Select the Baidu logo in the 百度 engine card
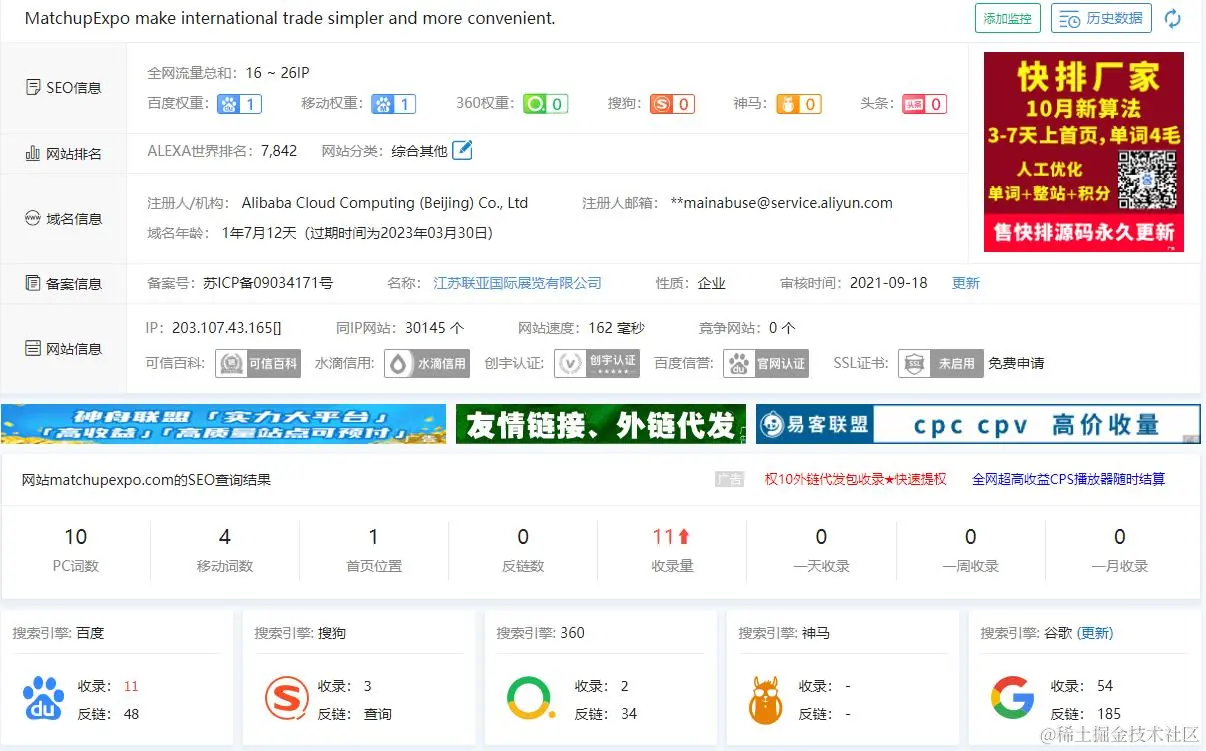 pyautogui.click(x=42, y=699)
